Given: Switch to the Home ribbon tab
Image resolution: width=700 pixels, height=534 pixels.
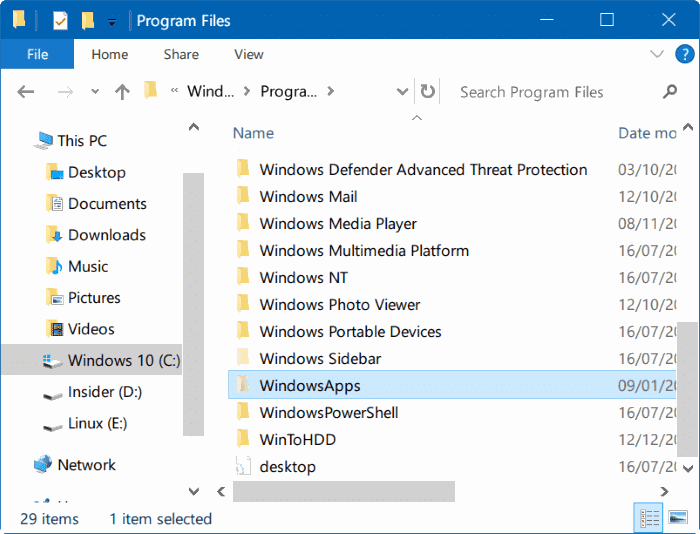Looking at the screenshot, I should (x=110, y=54).
